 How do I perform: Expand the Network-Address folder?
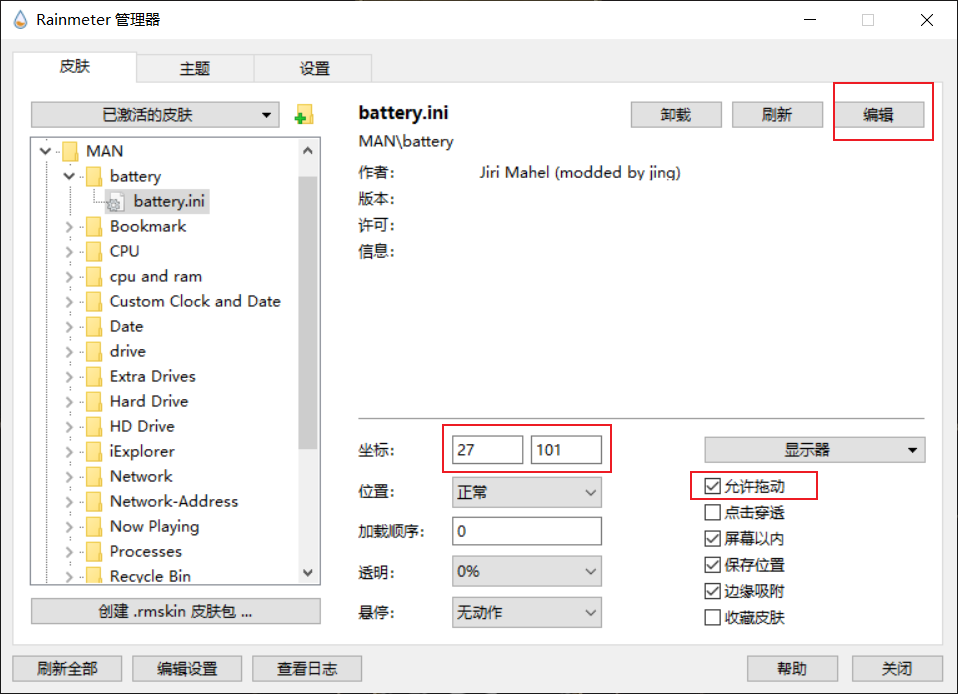(69, 502)
